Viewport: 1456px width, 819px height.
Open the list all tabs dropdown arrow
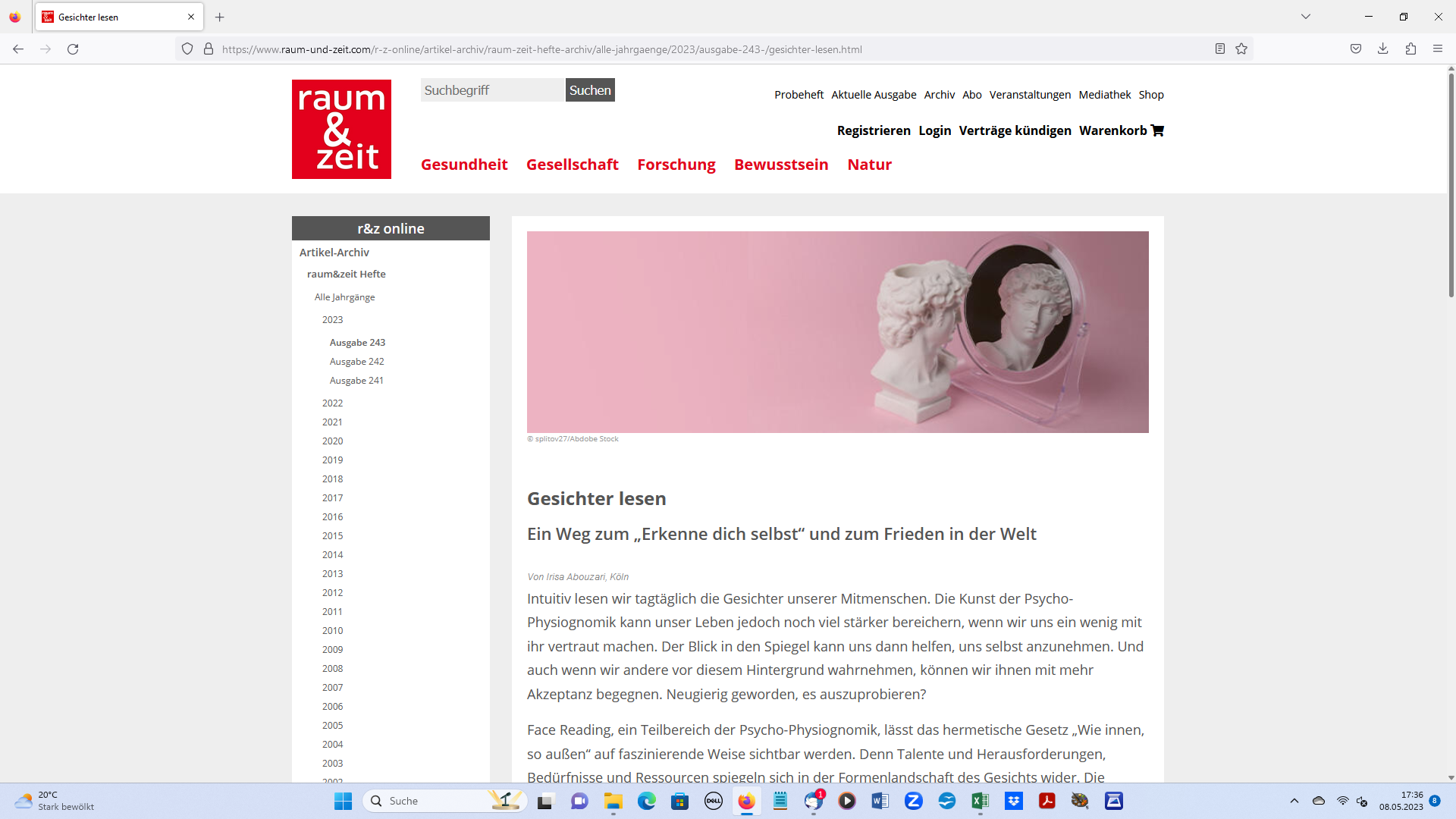pyautogui.click(x=1306, y=17)
